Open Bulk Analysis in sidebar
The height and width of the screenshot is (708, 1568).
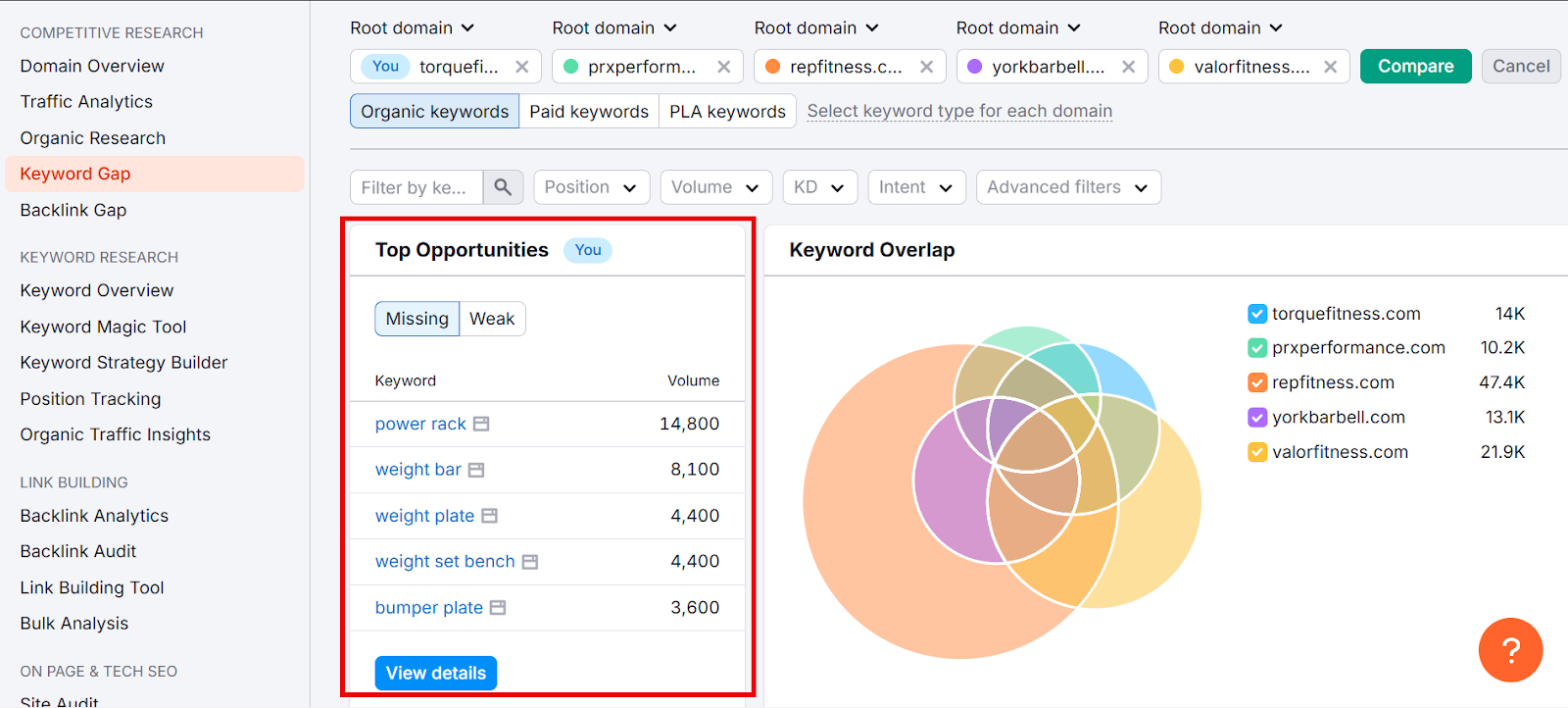point(74,624)
